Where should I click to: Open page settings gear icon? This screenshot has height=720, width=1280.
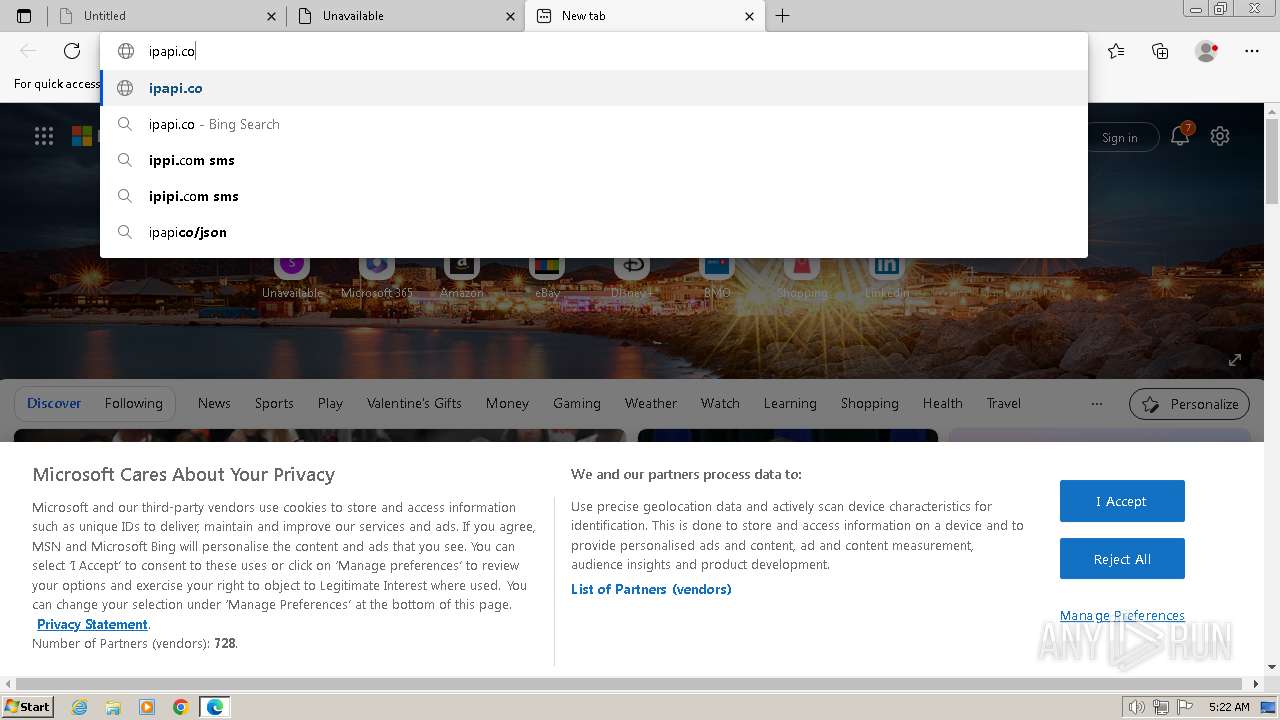(x=1220, y=137)
